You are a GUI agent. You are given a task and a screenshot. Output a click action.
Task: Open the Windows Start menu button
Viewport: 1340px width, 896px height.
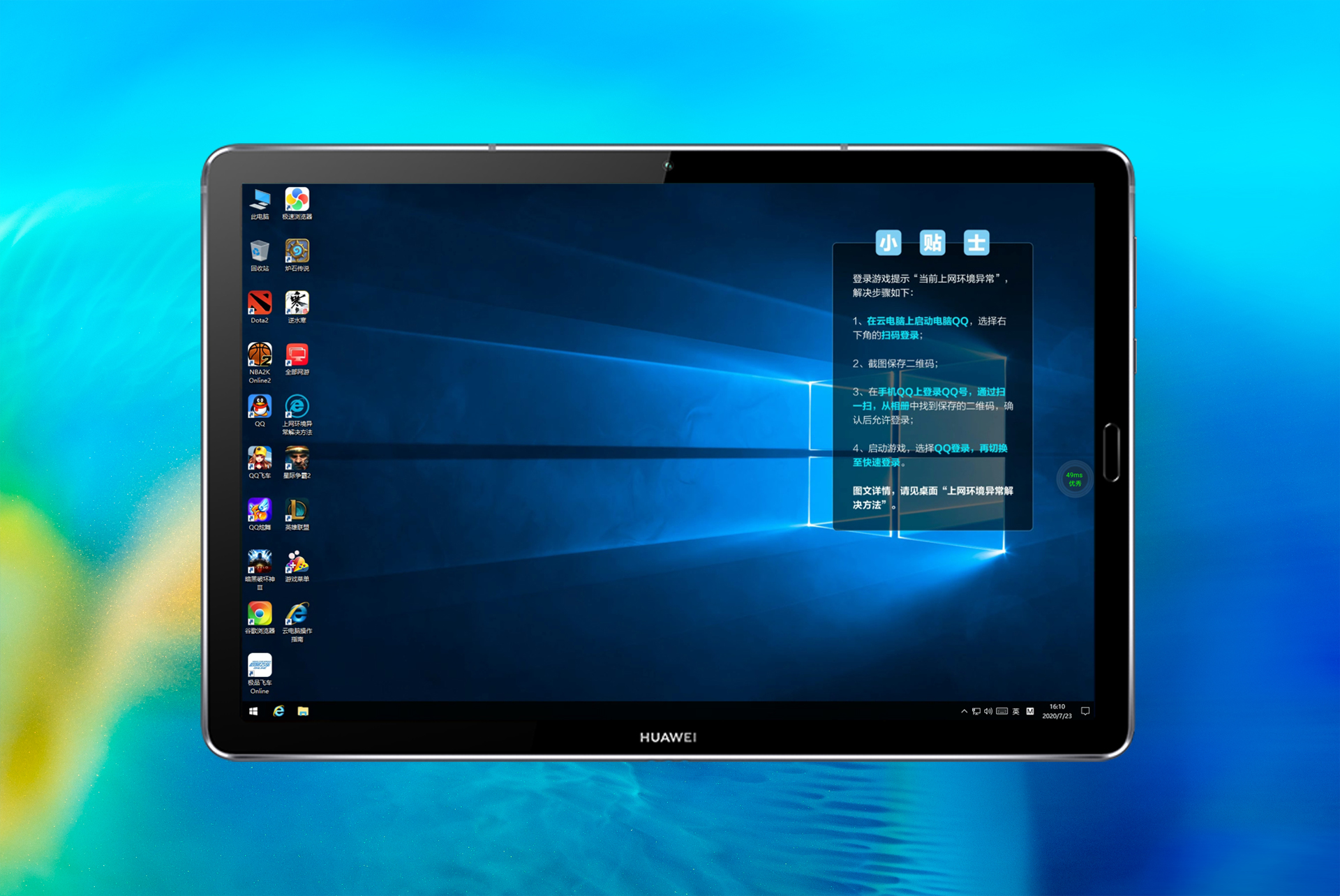tap(253, 711)
